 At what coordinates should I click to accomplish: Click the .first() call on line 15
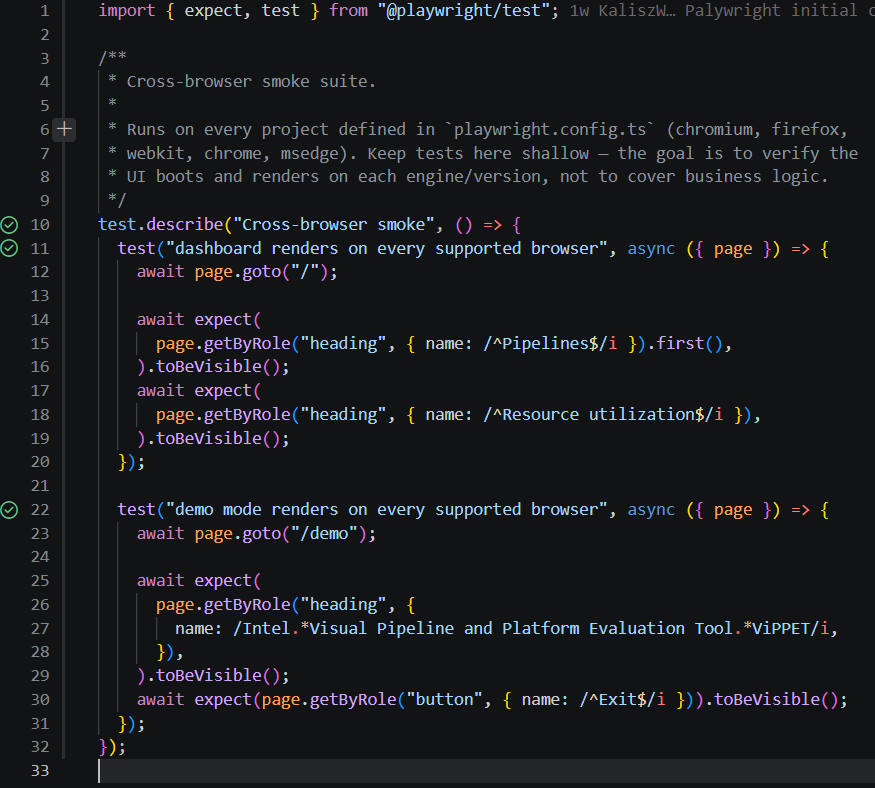click(686, 343)
